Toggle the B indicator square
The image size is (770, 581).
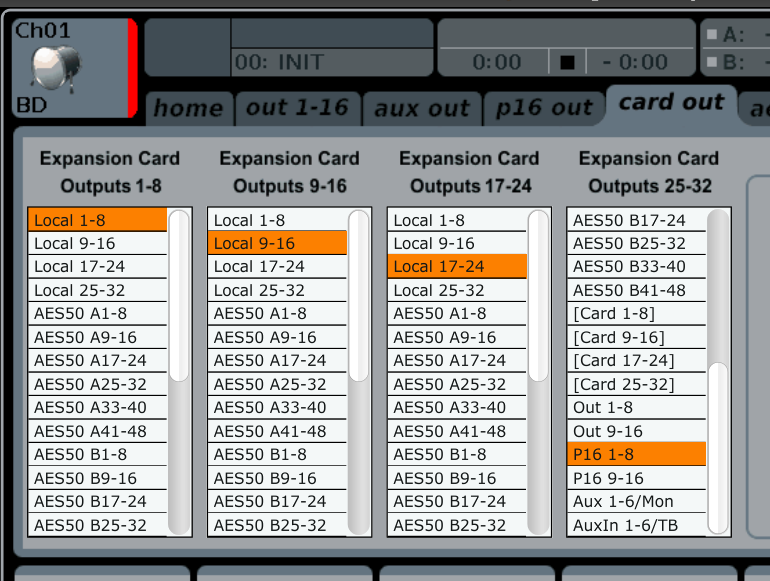(x=712, y=62)
